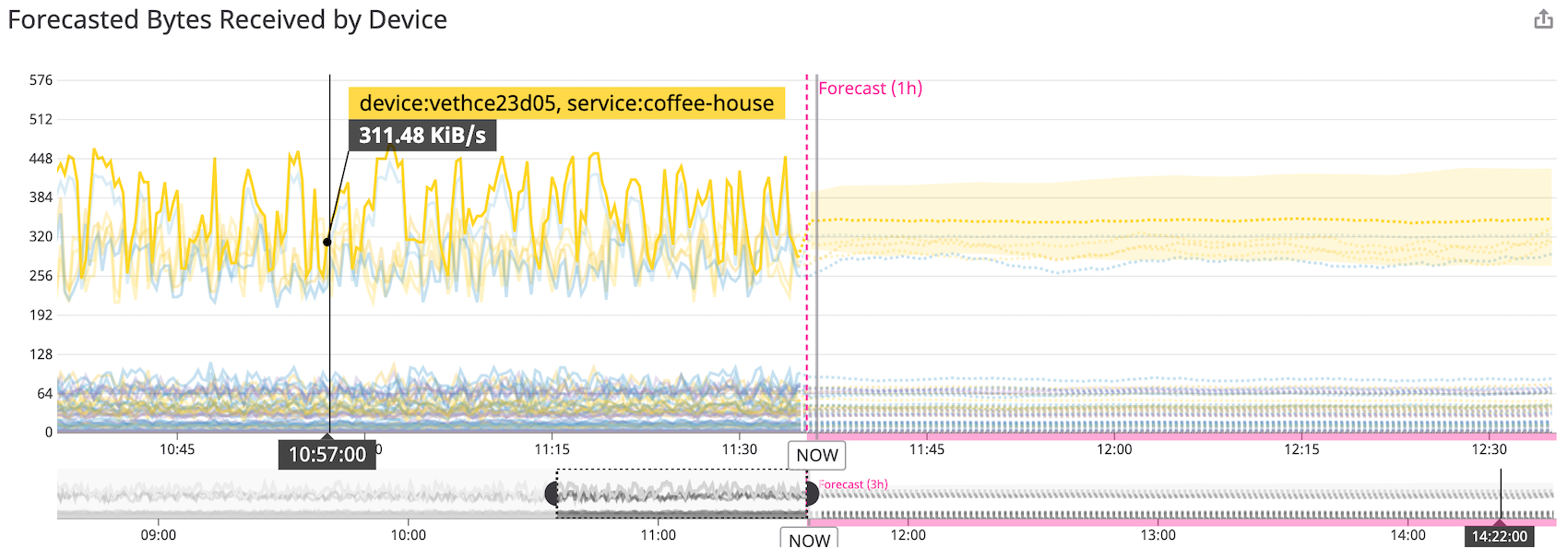Click the NOW button below main chart
This screenshot has height=560, width=1568.
pyautogui.click(x=816, y=456)
